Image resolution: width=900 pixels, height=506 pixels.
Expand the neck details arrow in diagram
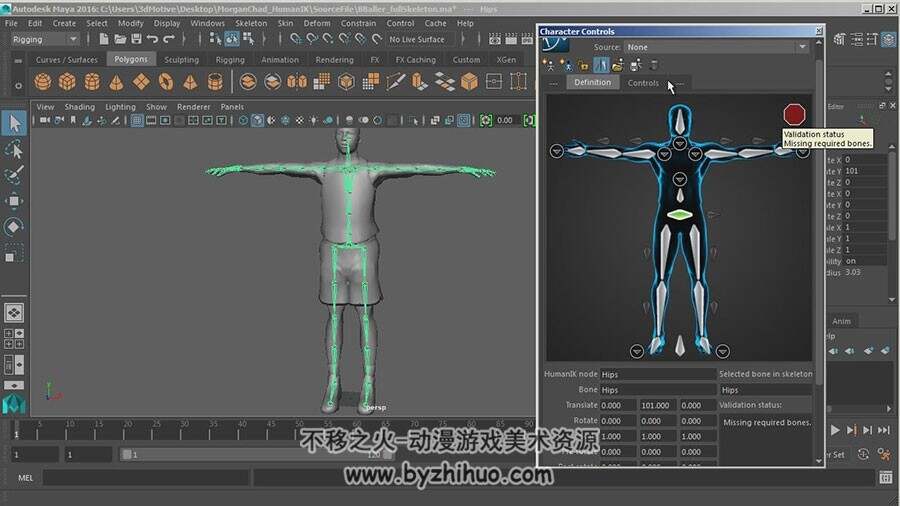(x=680, y=143)
